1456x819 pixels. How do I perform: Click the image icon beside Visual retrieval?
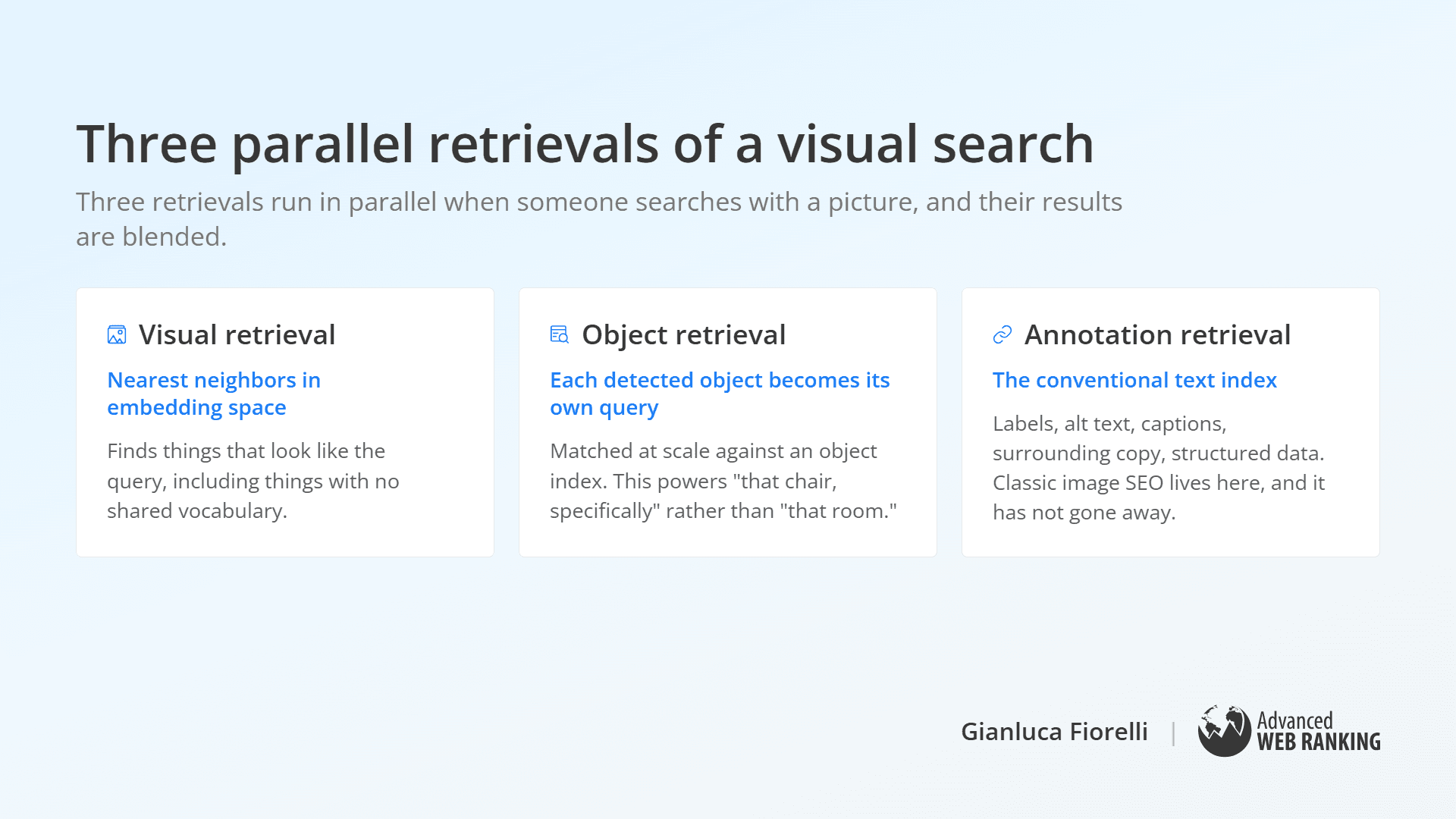pyautogui.click(x=117, y=334)
